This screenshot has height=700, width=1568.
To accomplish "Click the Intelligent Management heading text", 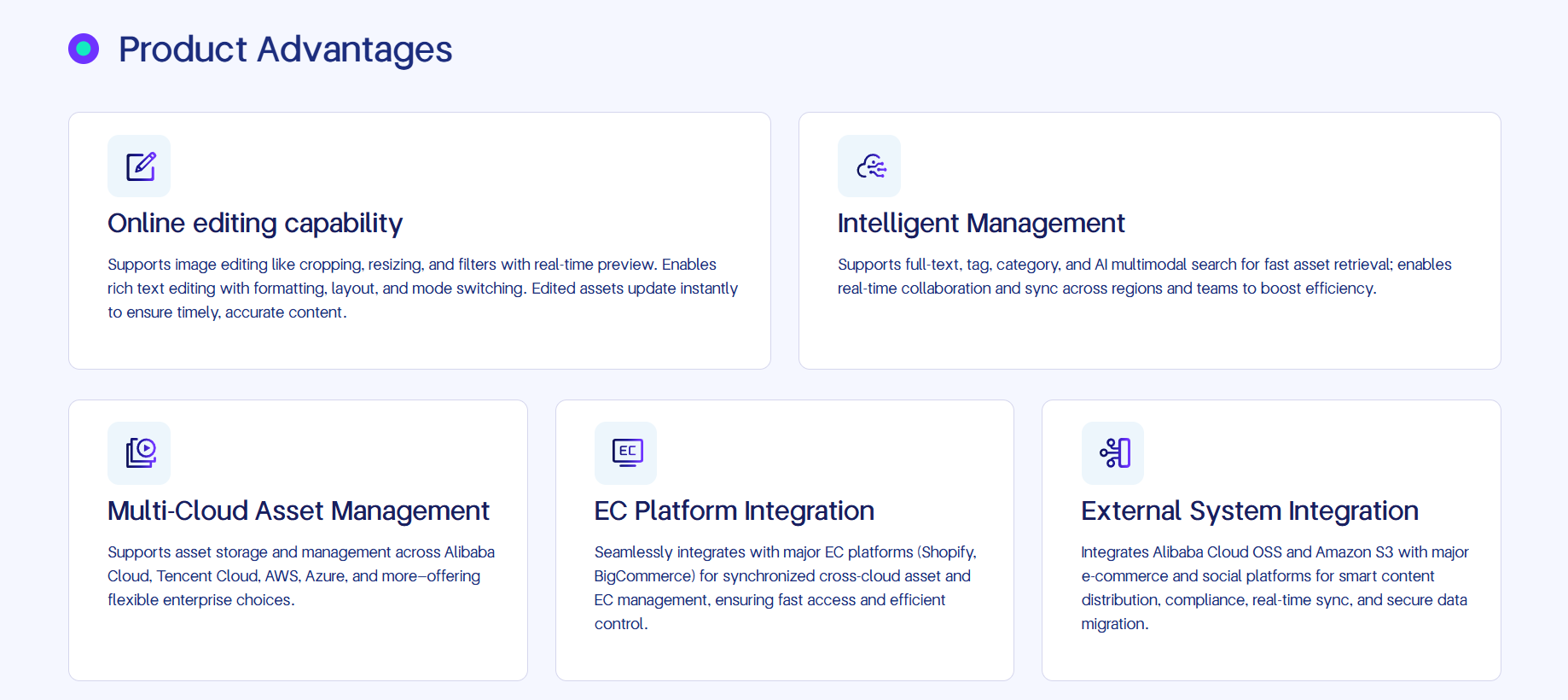I will click(981, 224).
